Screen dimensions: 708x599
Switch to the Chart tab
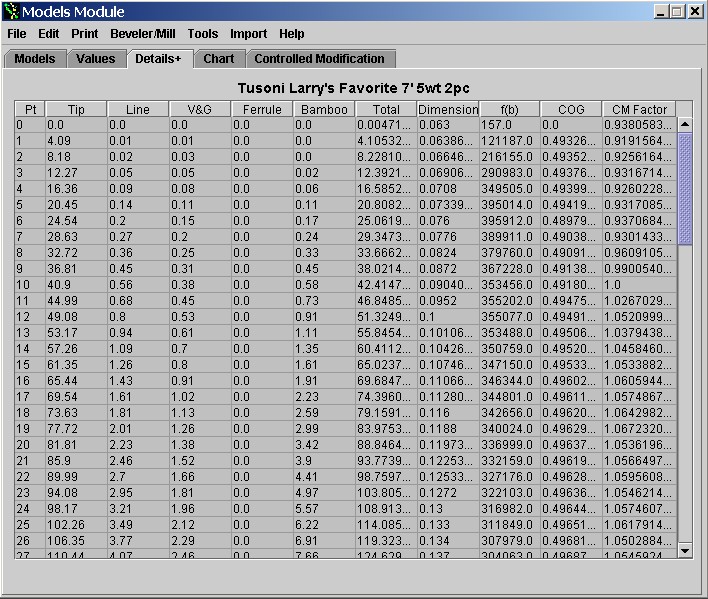(x=218, y=59)
